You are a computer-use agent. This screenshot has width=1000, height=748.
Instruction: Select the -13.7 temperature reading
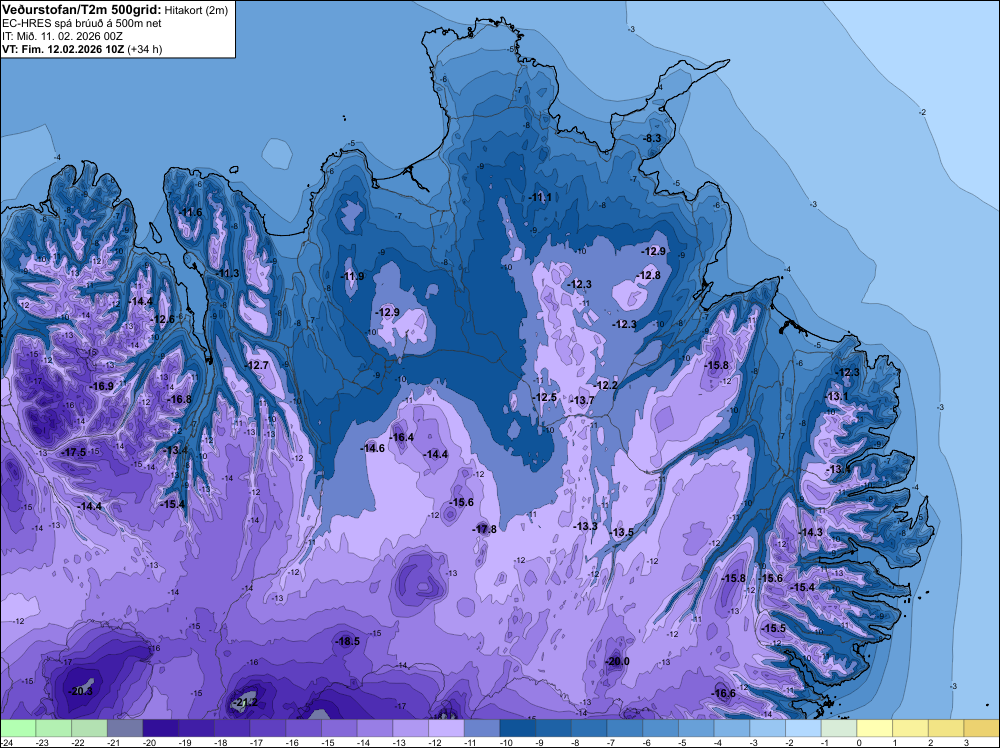[x=583, y=400]
